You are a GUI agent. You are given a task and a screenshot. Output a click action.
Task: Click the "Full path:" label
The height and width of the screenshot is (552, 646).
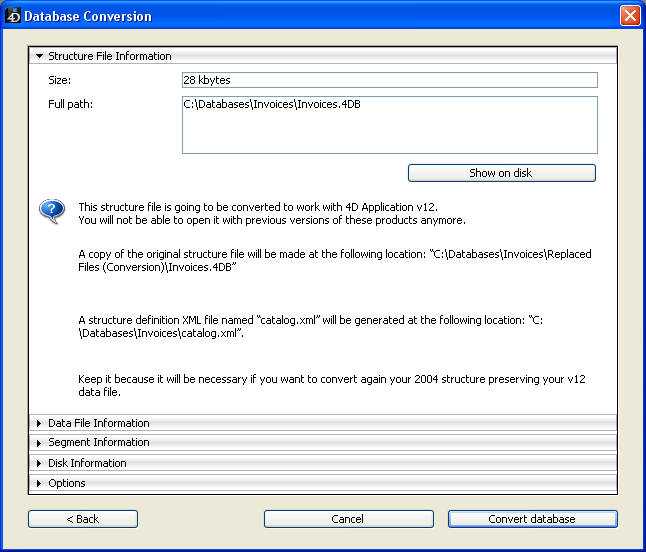click(x=70, y=104)
